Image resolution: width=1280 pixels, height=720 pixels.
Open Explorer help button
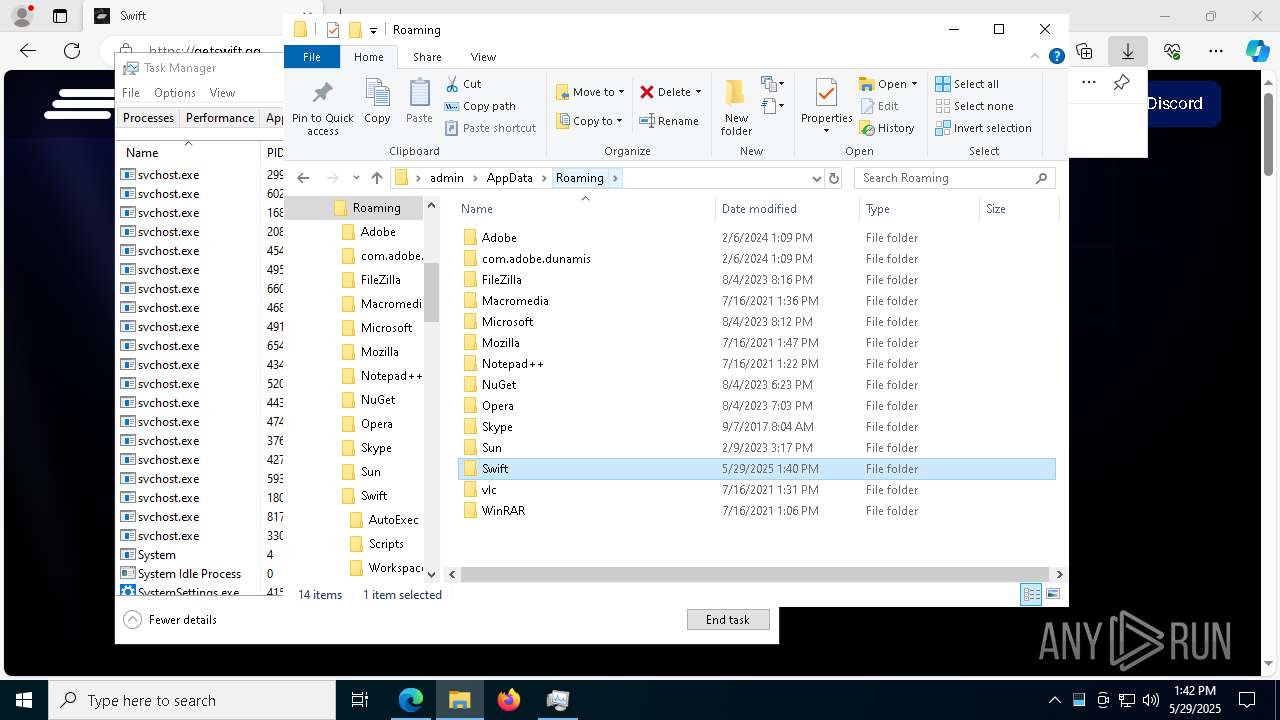coord(1056,57)
